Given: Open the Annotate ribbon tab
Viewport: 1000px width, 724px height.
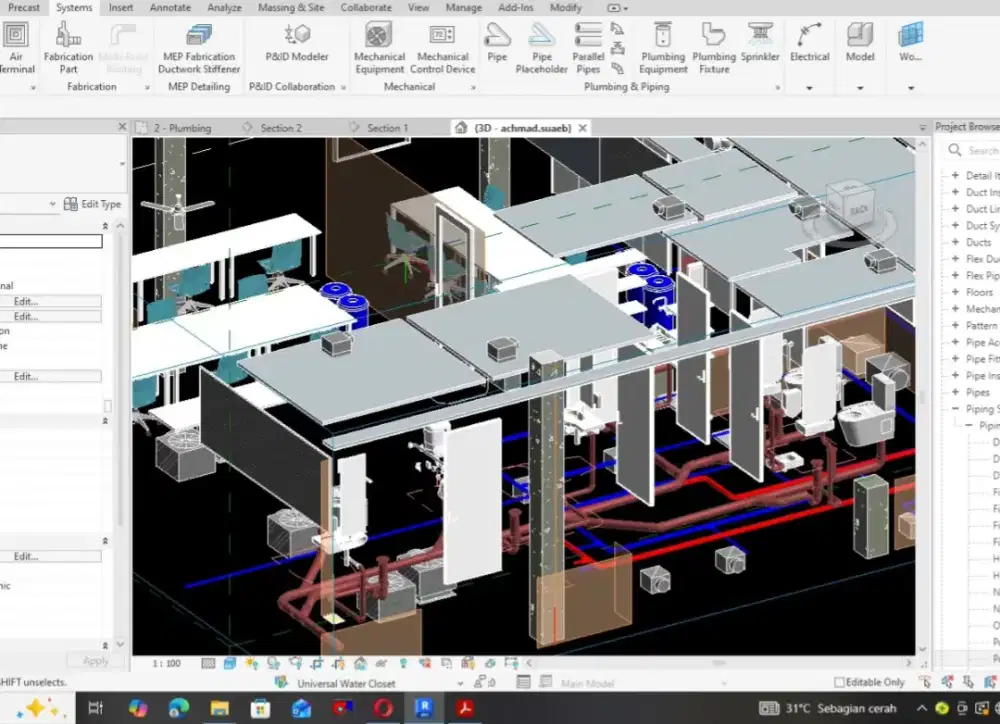Looking at the screenshot, I should 170,8.
